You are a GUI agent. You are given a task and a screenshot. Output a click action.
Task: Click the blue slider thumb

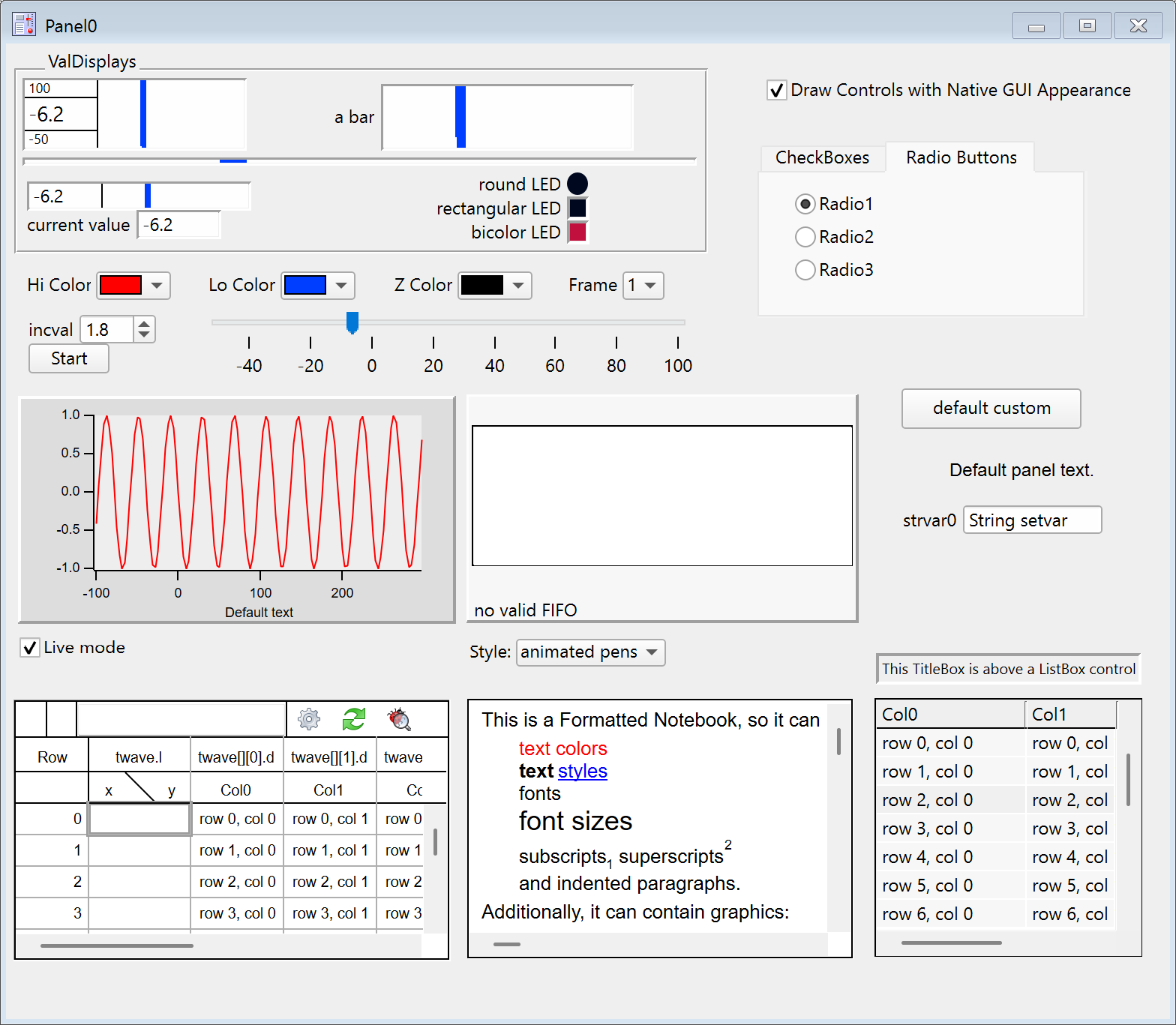coord(352,322)
